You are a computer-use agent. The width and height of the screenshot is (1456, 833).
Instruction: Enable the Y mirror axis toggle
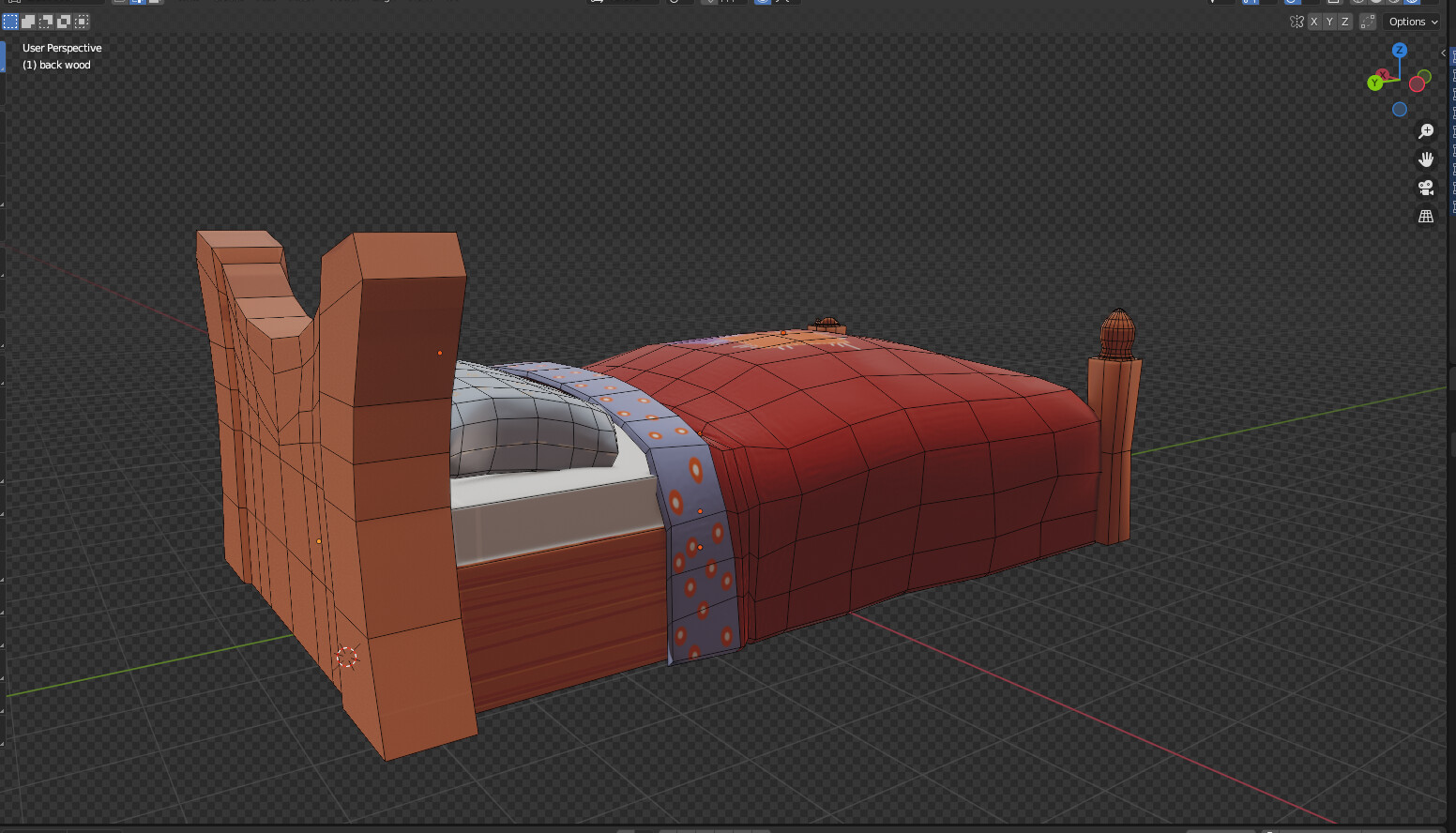point(1329,21)
